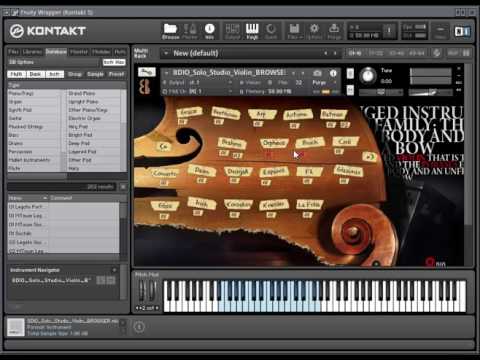Select '01 Sustain' in the results list
This screenshot has width=480, height=360.
click(63, 233)
